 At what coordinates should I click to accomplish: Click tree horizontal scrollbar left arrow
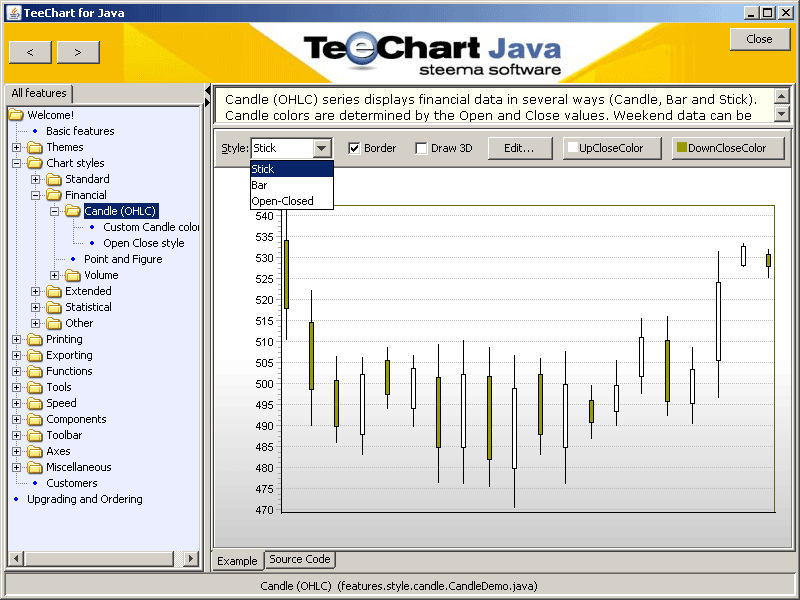point(15,559)
